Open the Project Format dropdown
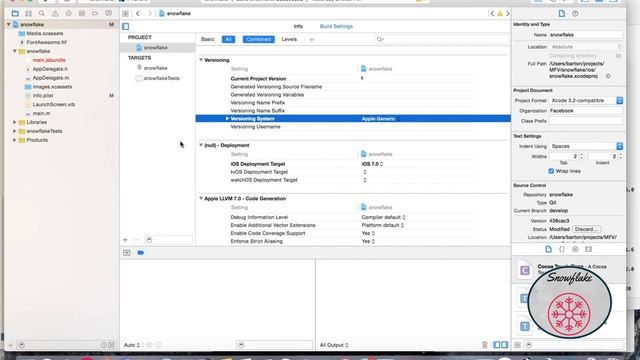This screenshot has width=640, height=360. [x=586, y=100]
